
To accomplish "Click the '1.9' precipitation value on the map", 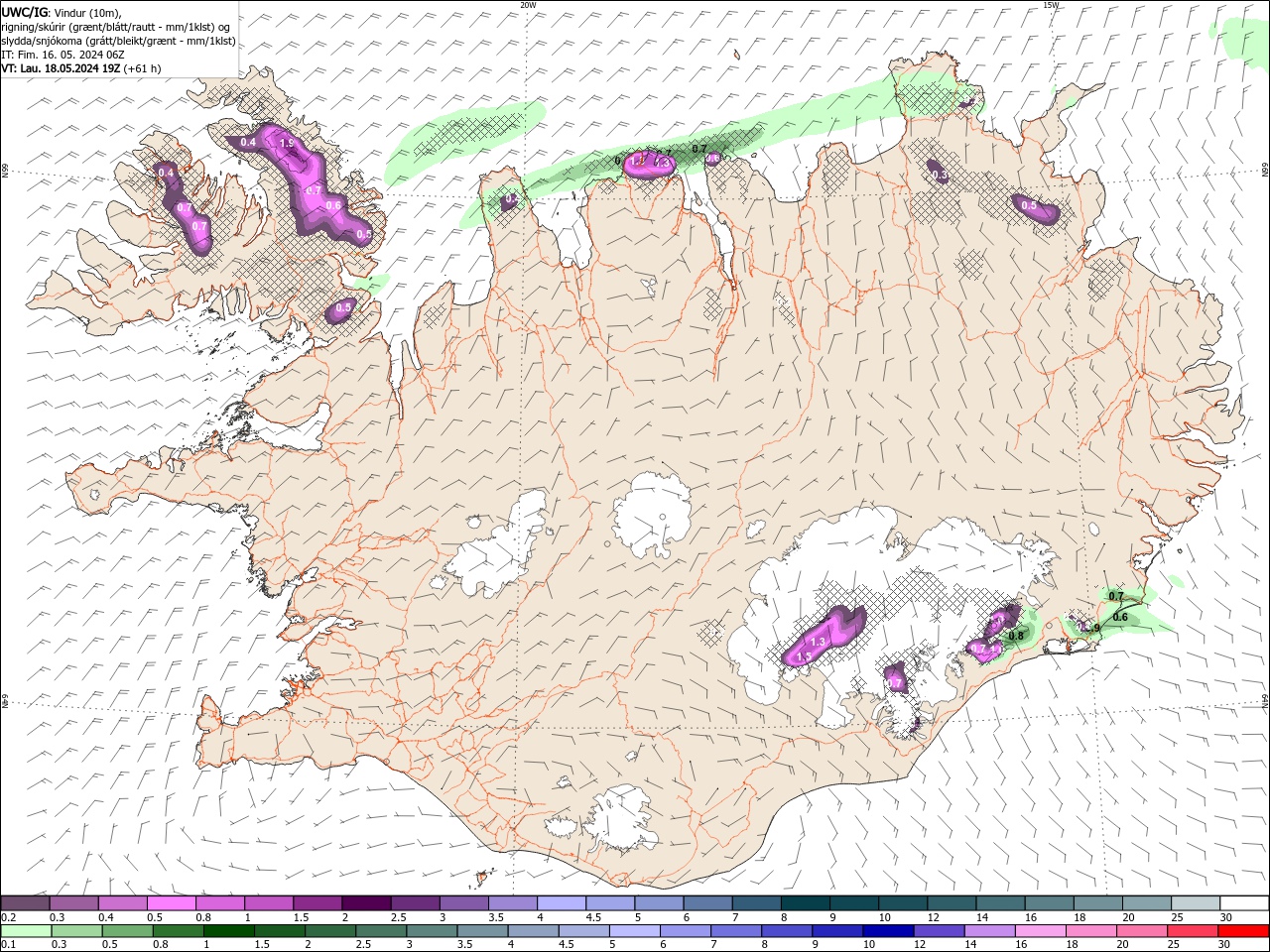I will (287, 144).
